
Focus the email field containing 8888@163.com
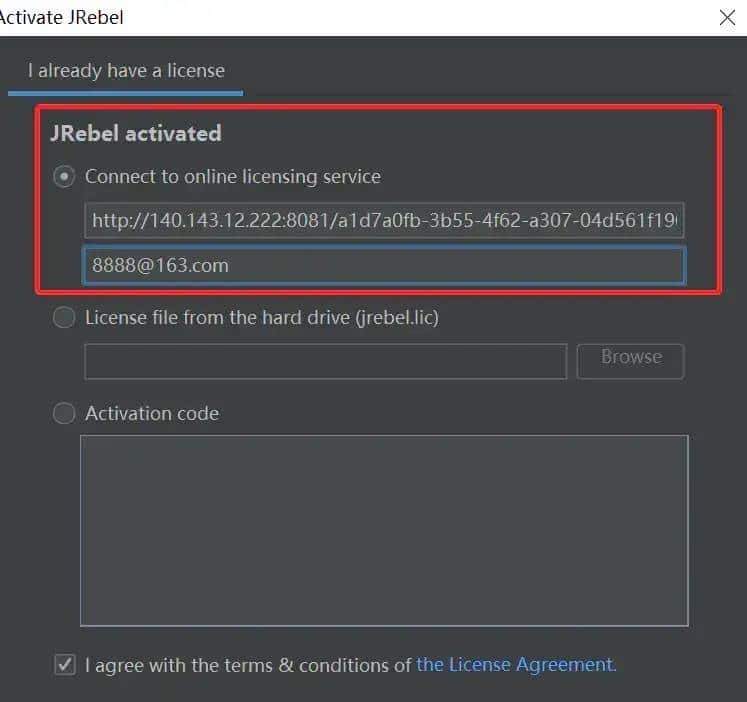pos(385,266)
